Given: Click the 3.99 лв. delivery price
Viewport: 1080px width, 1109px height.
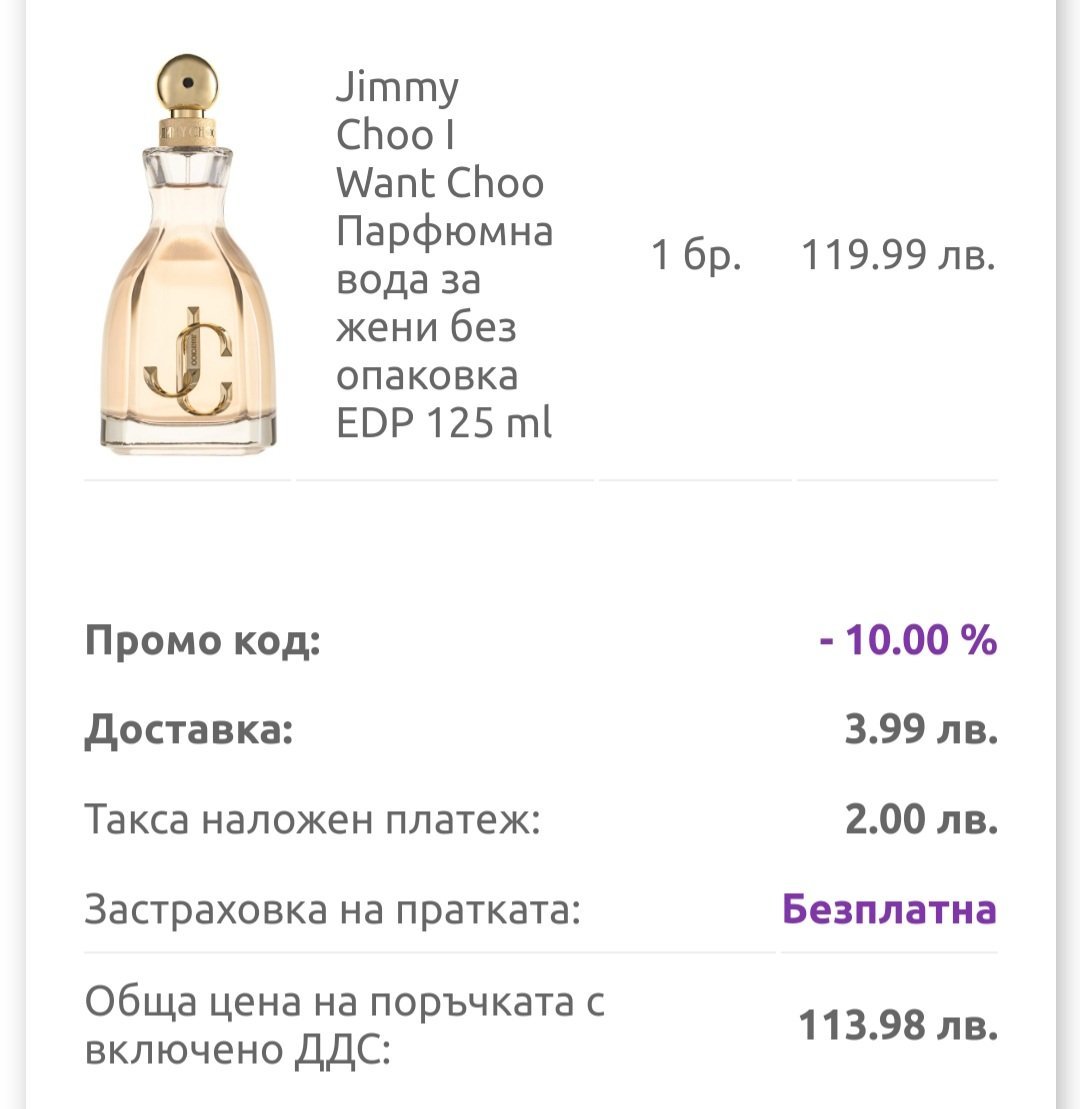Looking at the screenshot, I should point(921,731).
